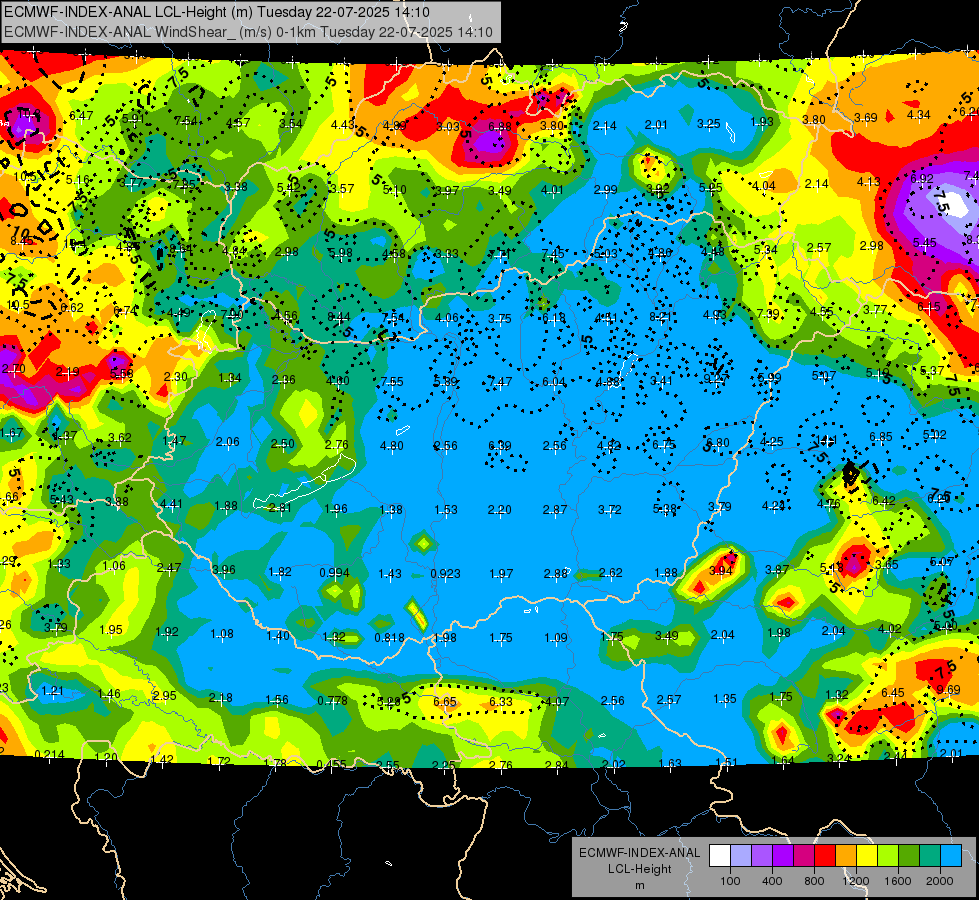Click the legend tick label 100
Screen dimensions: 979x900
point(730,881)
